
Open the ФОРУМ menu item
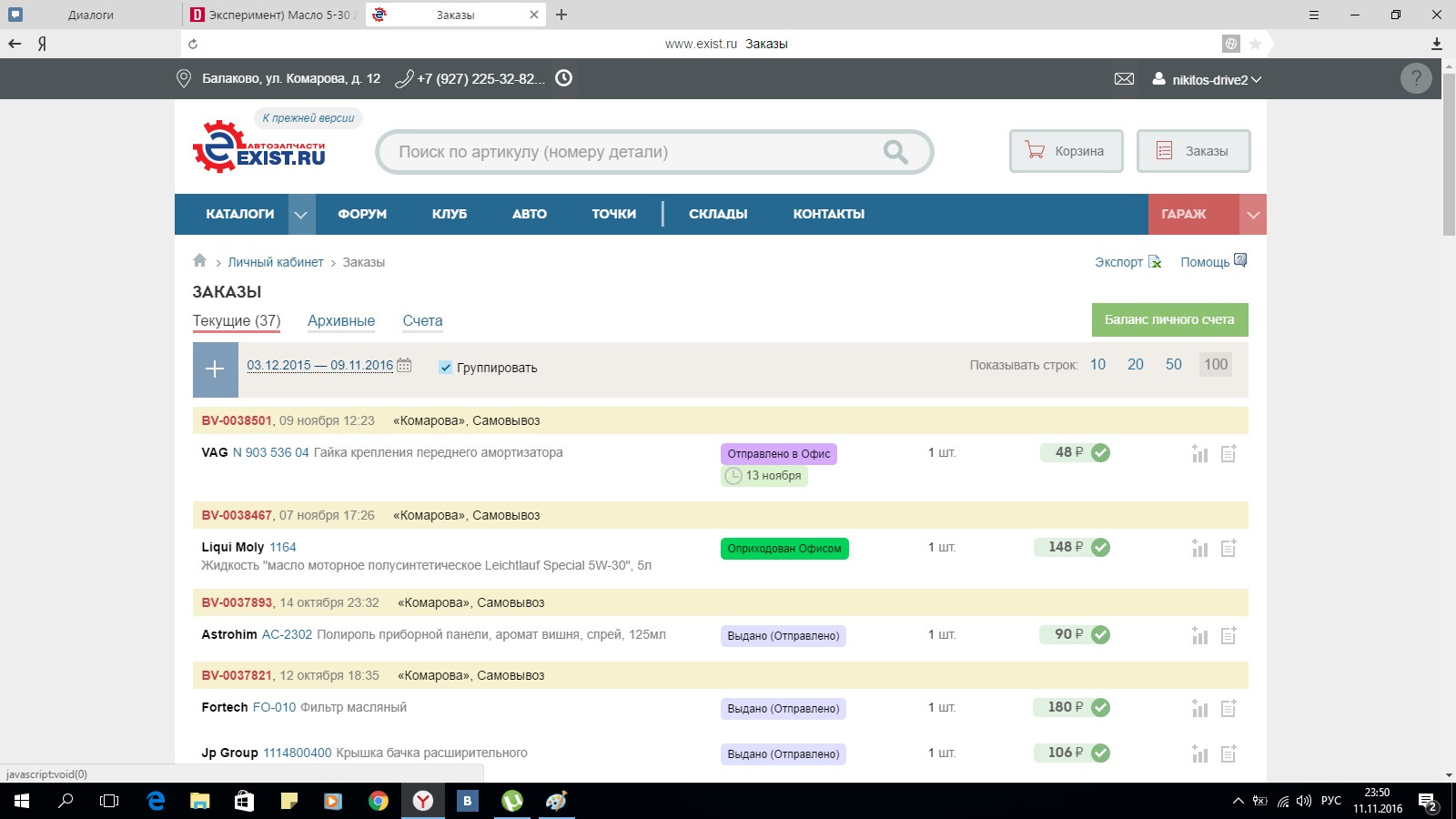(362, 214)
